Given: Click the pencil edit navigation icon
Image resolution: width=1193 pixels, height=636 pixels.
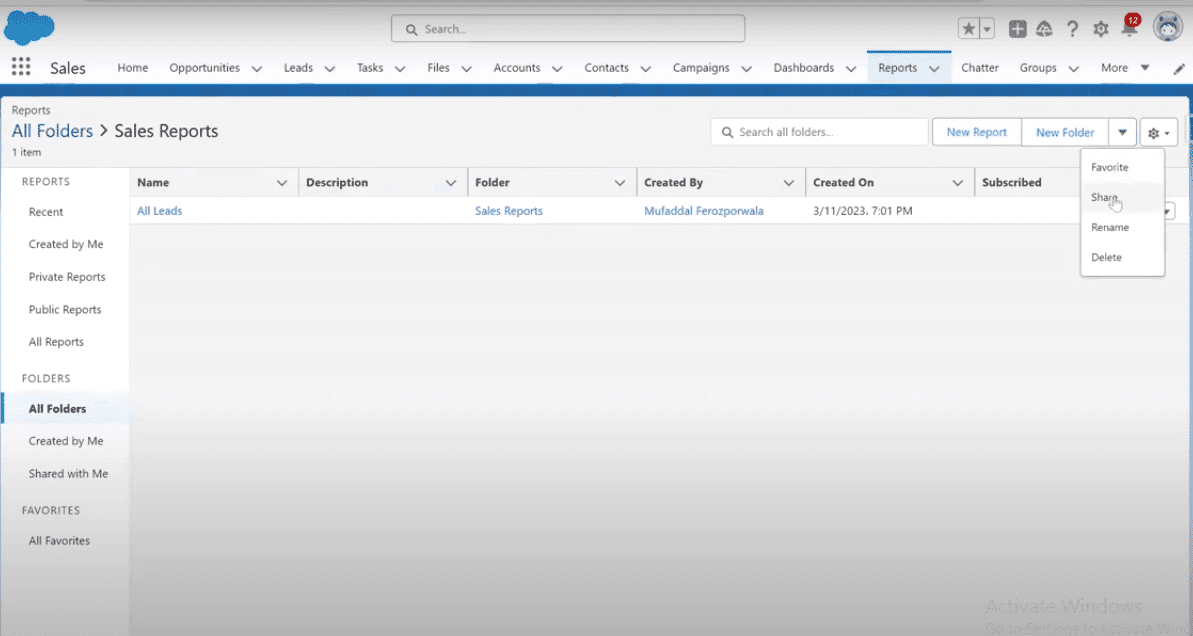Looking at the screenshot, I should click(x=1179, y=68).
